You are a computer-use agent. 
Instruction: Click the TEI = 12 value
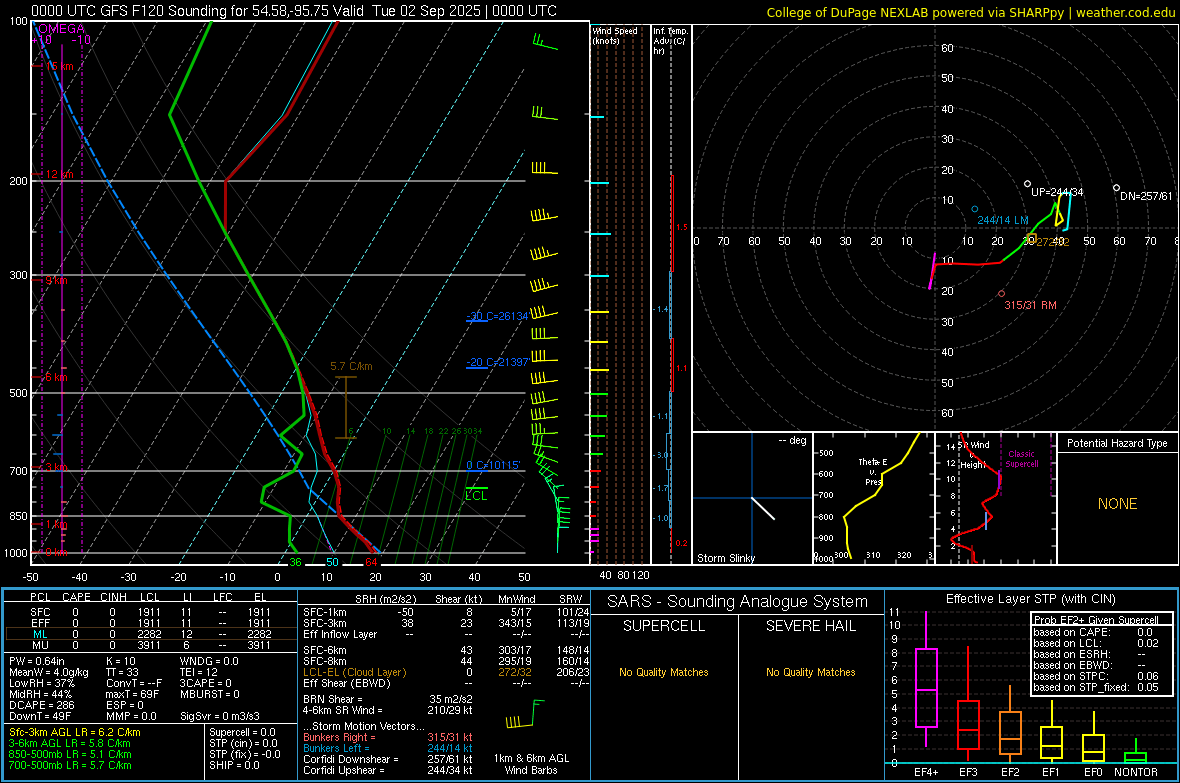click(199, 672)
